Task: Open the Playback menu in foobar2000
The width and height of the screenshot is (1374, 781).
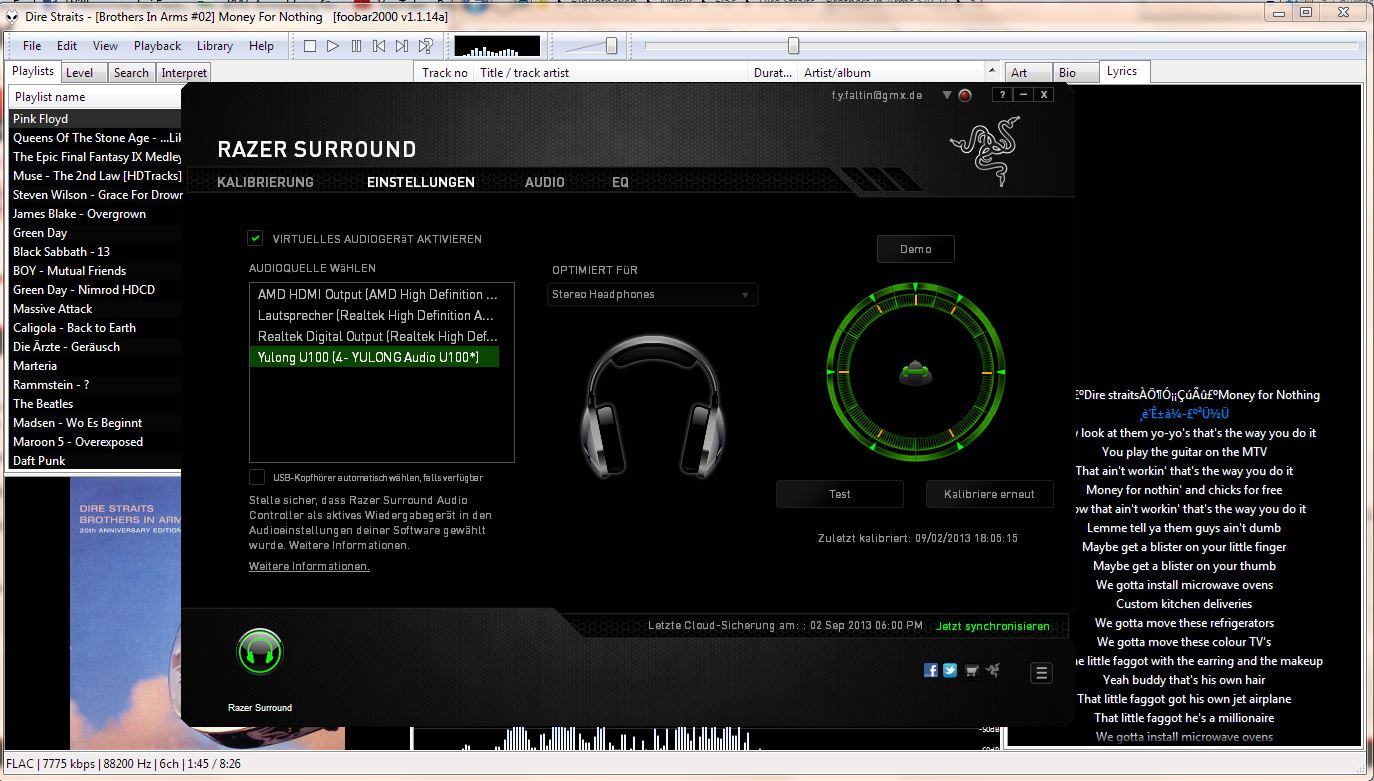Action: click(157, 46)
